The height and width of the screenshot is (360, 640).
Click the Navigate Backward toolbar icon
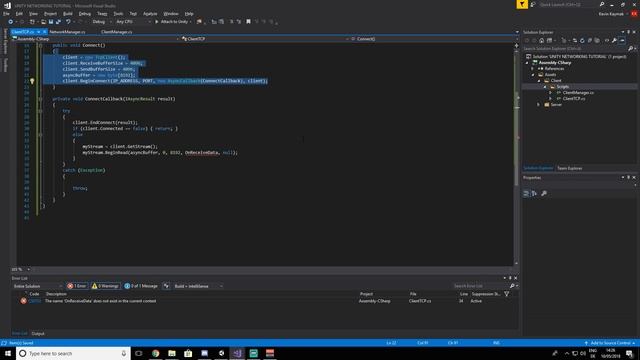[11, 22]
